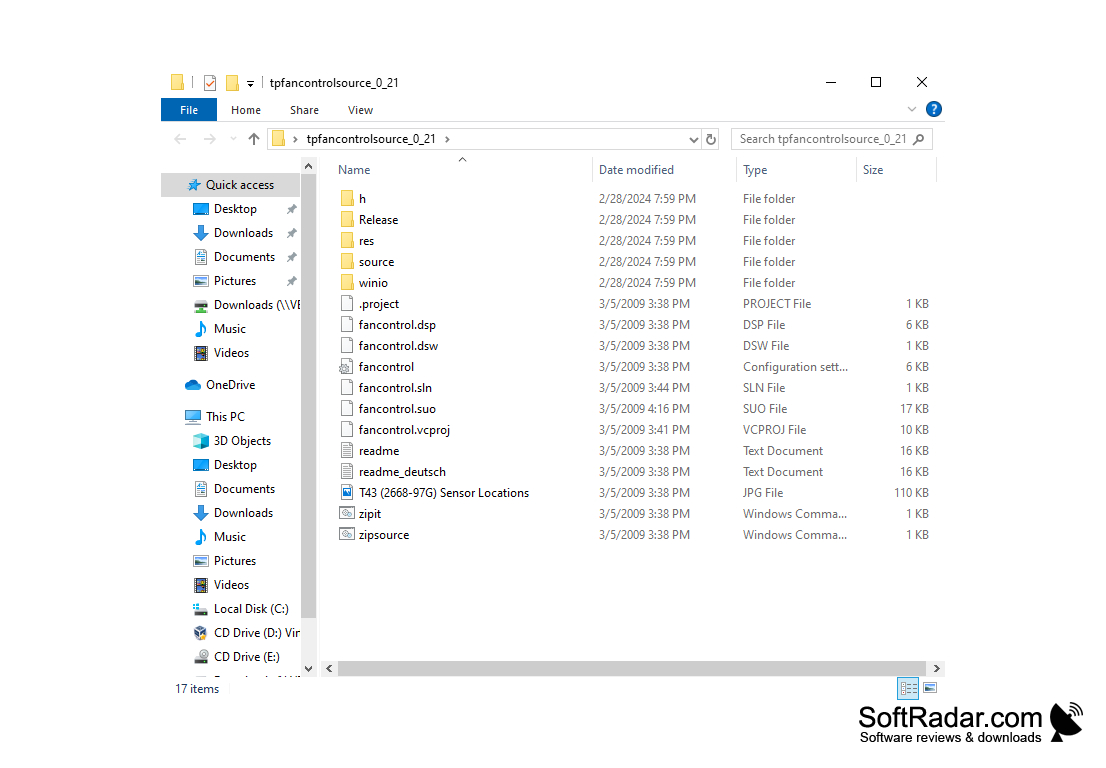The image size is (1106, 768).
Task: Click the refresh icon in address bar
Action: pos(711,139)
